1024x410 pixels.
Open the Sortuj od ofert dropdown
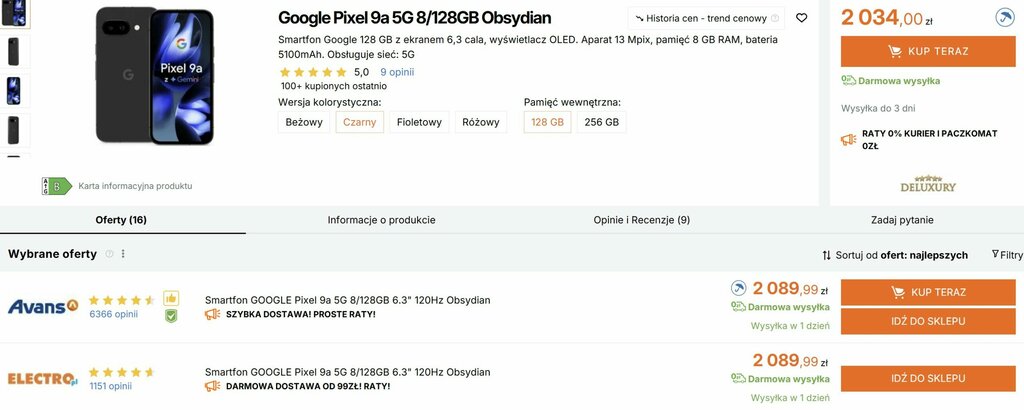click(x=894, y=255)
